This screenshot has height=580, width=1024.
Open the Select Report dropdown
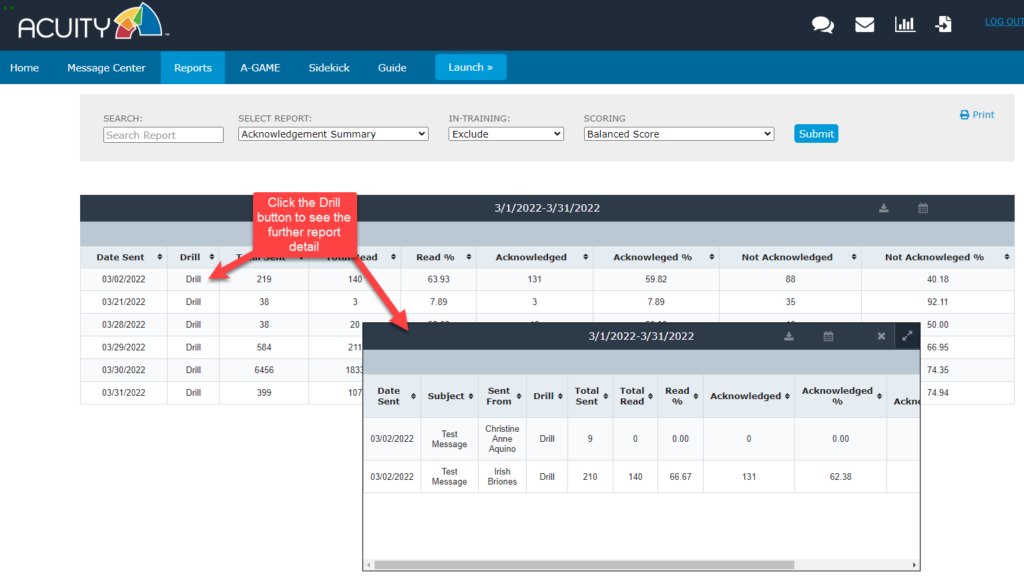coord(333,134)
